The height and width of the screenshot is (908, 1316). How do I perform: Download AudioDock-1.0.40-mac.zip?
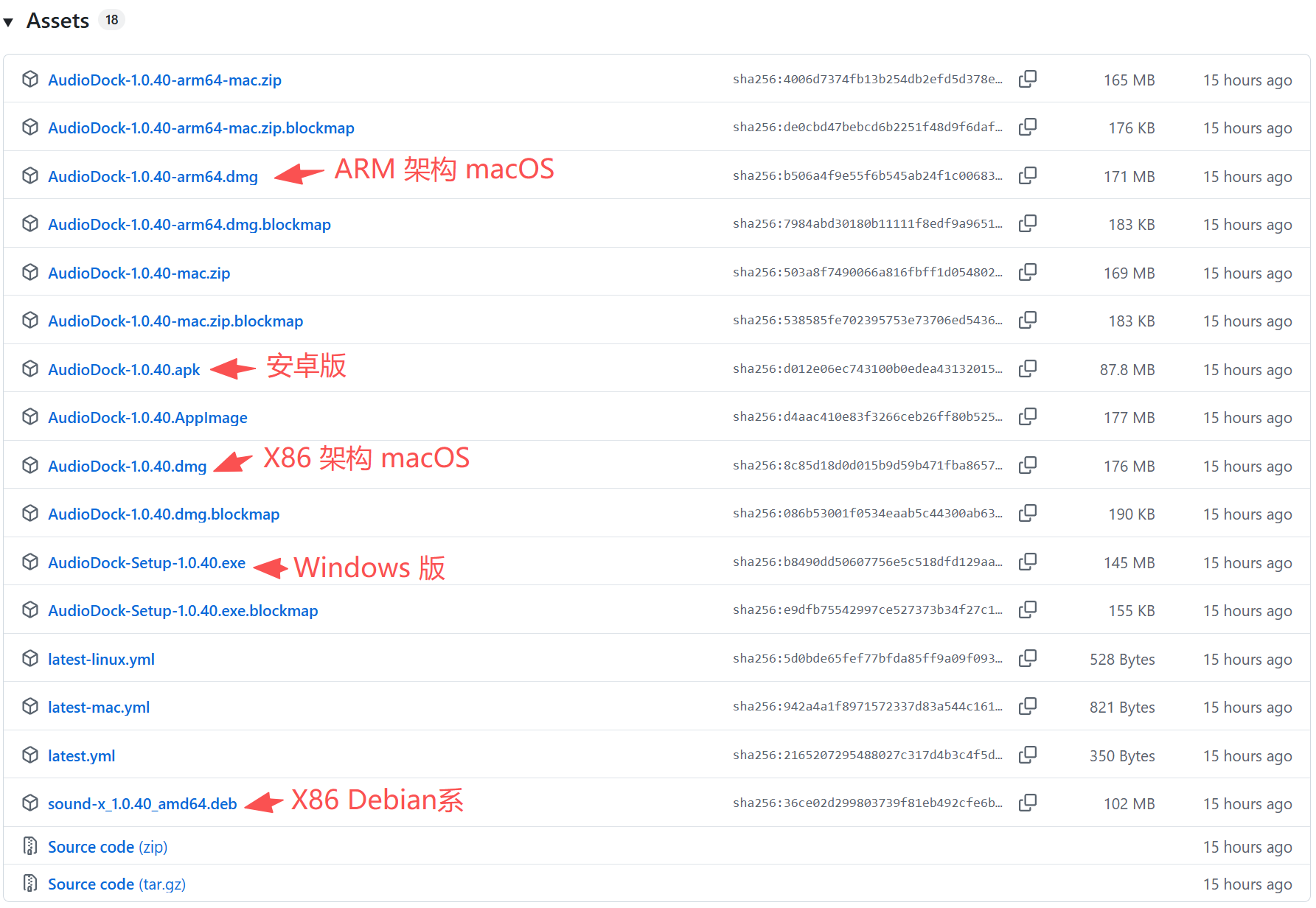[139, 273]
